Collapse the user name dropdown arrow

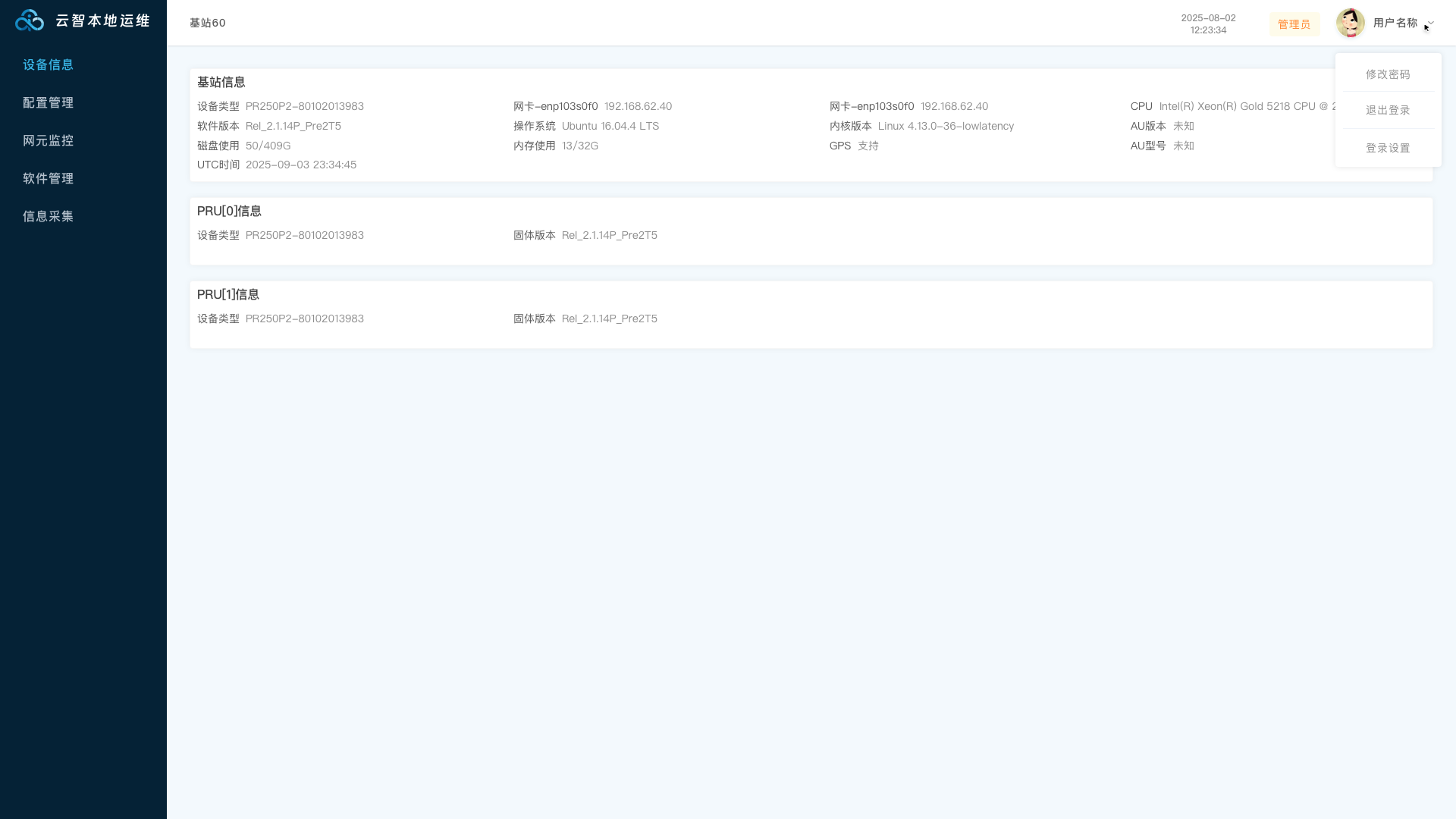pos(1431,23)
